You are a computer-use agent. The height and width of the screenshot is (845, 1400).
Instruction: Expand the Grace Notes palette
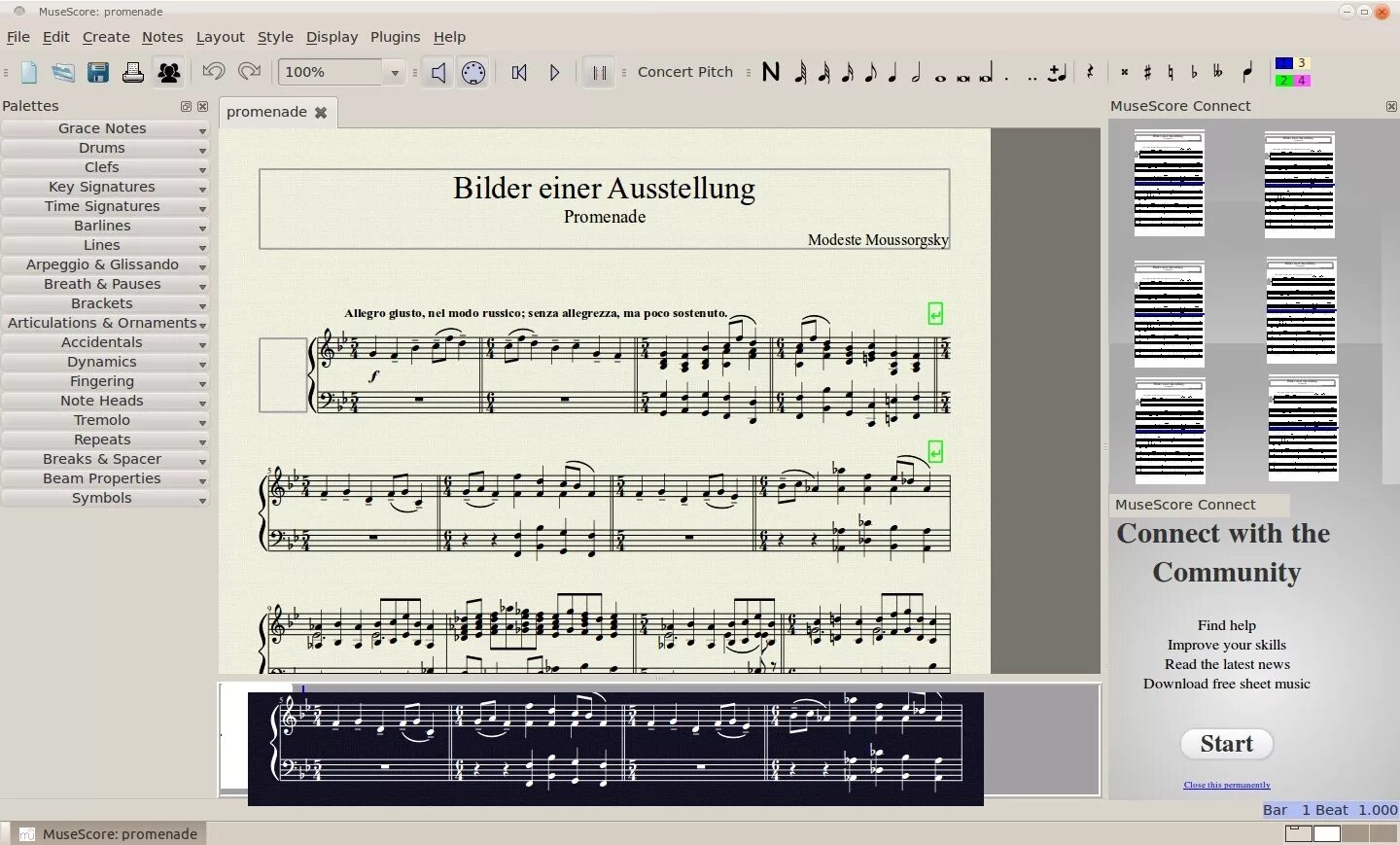tap(105, 128)
